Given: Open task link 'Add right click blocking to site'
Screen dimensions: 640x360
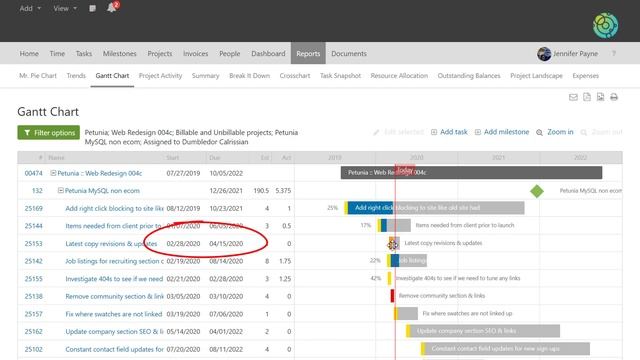Looking at the screenshot, I should (114, 208).
